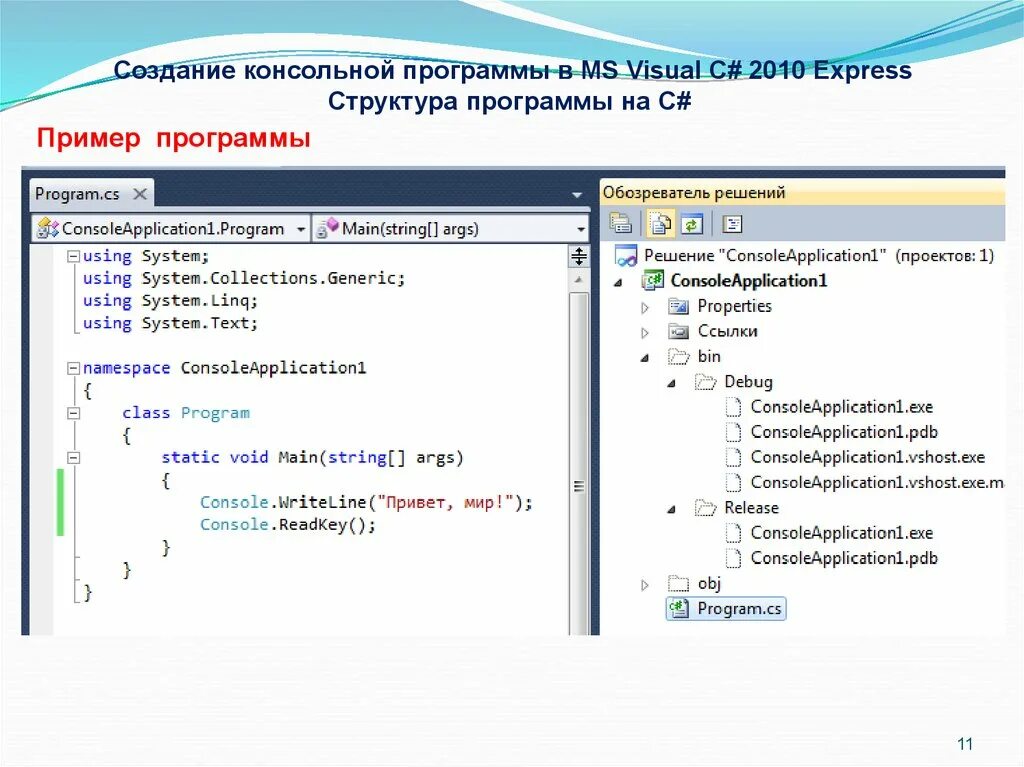Click file icon of Release ConsoleApplication1.pdb

point(733,558)
